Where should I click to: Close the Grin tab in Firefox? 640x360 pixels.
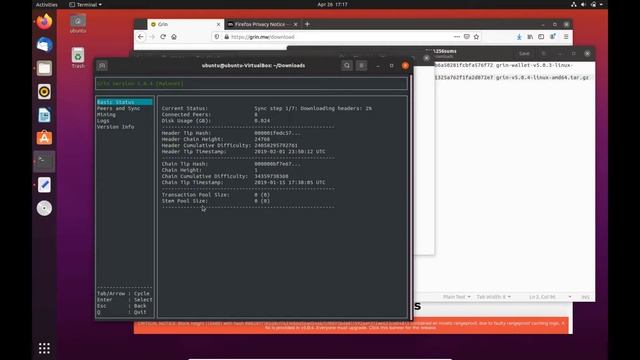[218, 24]
